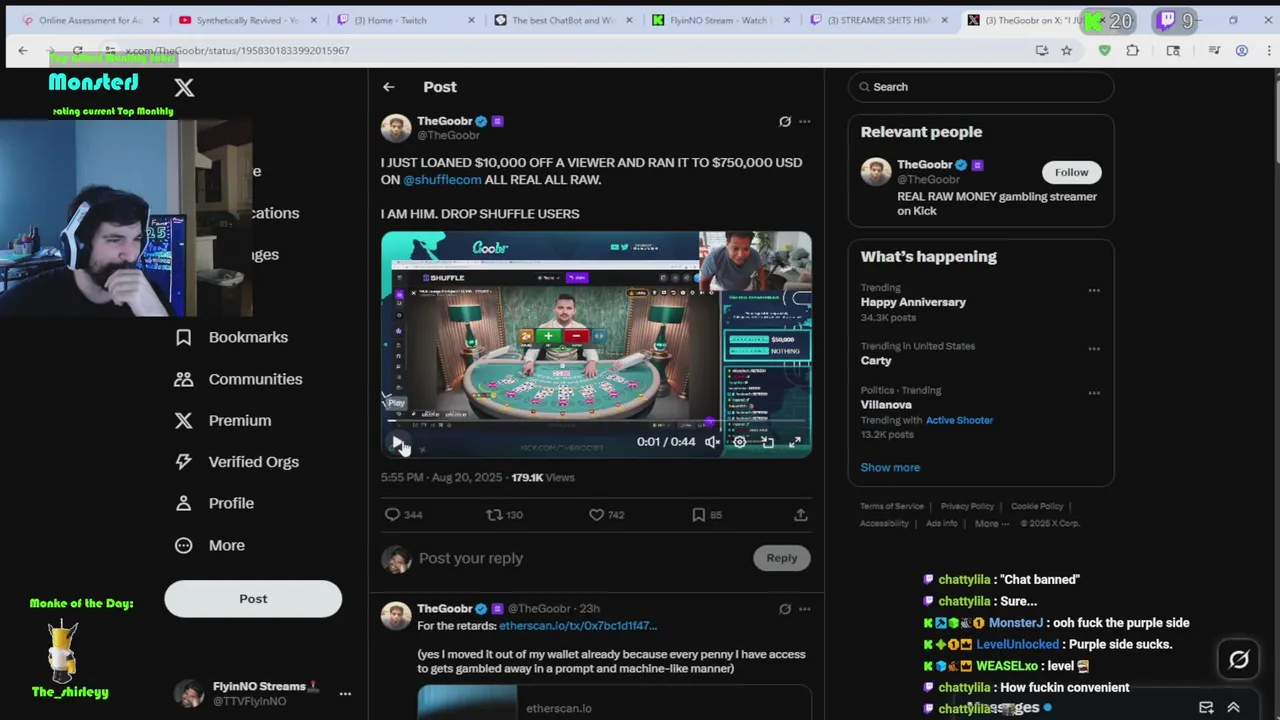Open account options next to FlyinNO Streams
The height and width of the screenshot is (720, 1280).
coord(345,693)
